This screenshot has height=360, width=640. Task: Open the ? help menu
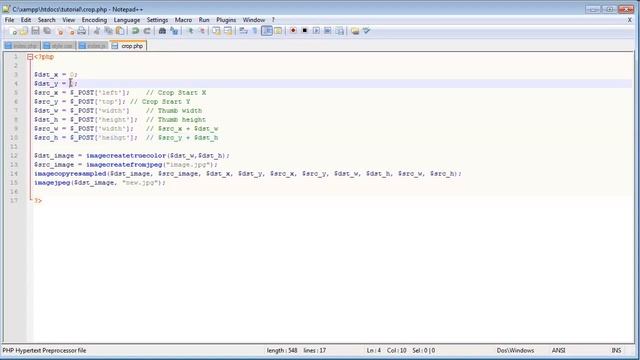tap(273, 20)
